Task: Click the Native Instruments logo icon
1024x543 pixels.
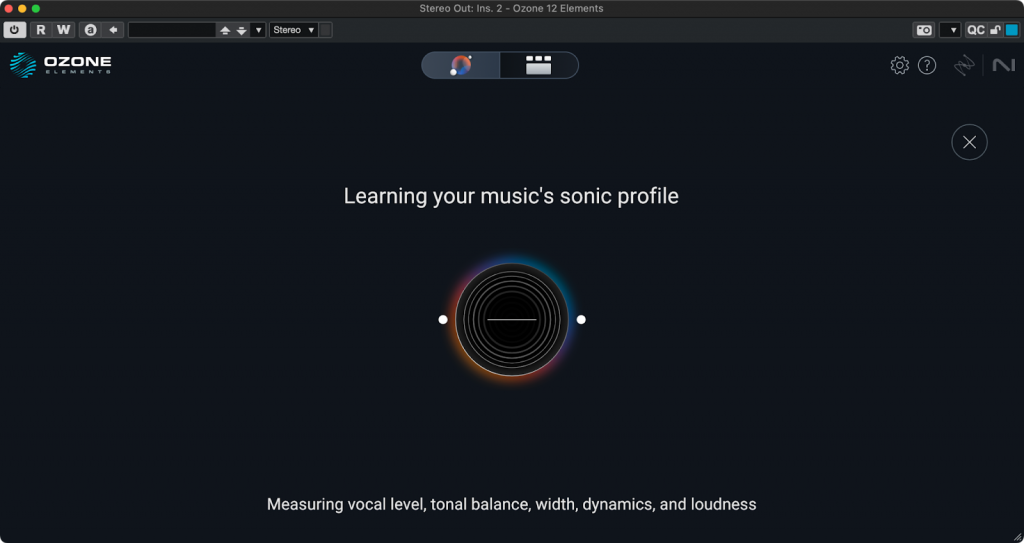Action: (x=1003, y=66)
